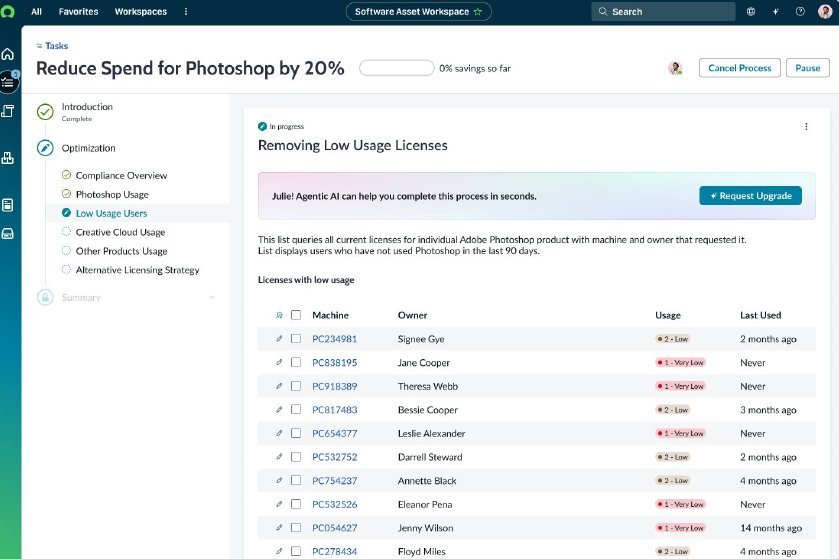839x559 pixels.
Task: Click the Cancel Process button
Action: click(x=739, y=68)
